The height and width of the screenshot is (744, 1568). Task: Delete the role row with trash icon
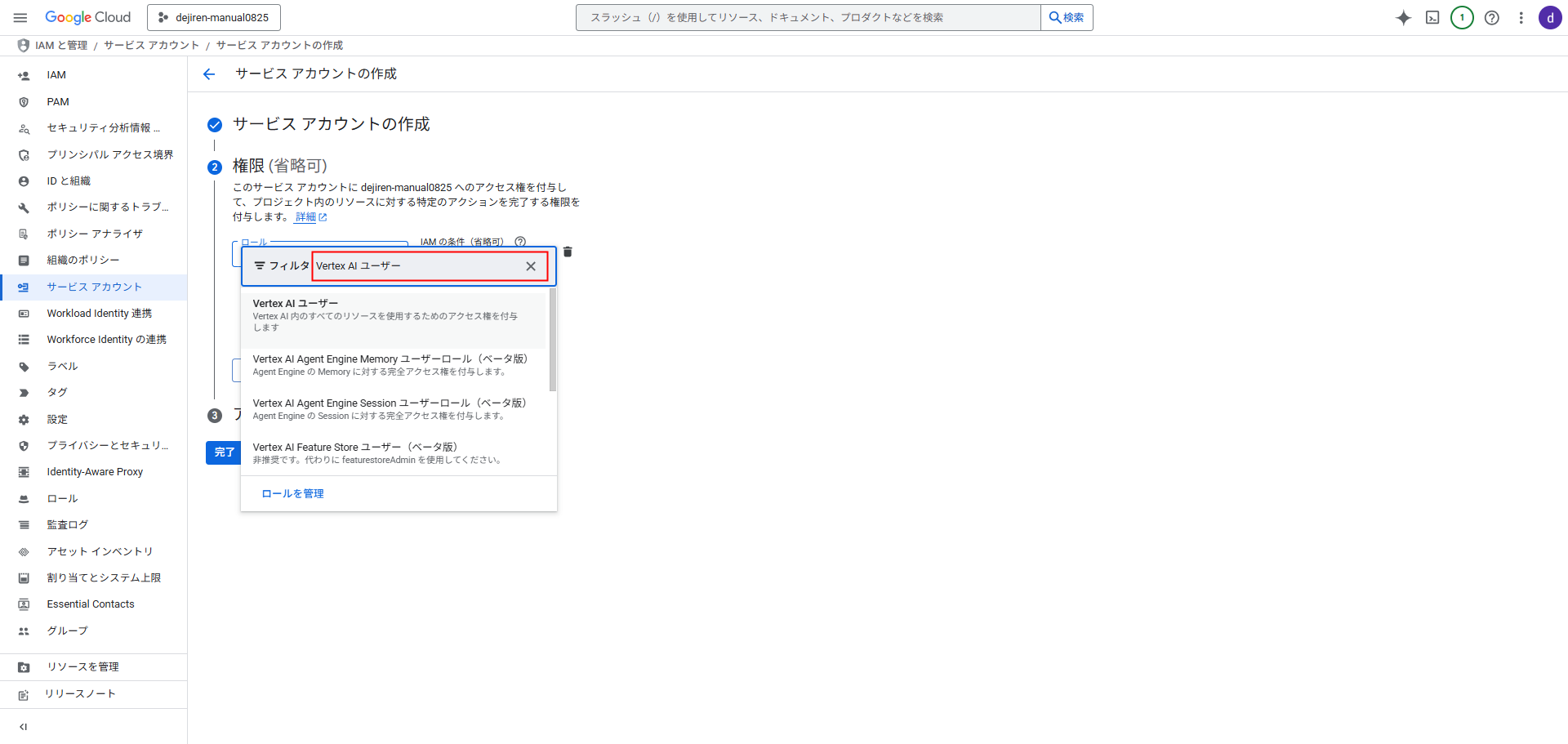point(568,252)
